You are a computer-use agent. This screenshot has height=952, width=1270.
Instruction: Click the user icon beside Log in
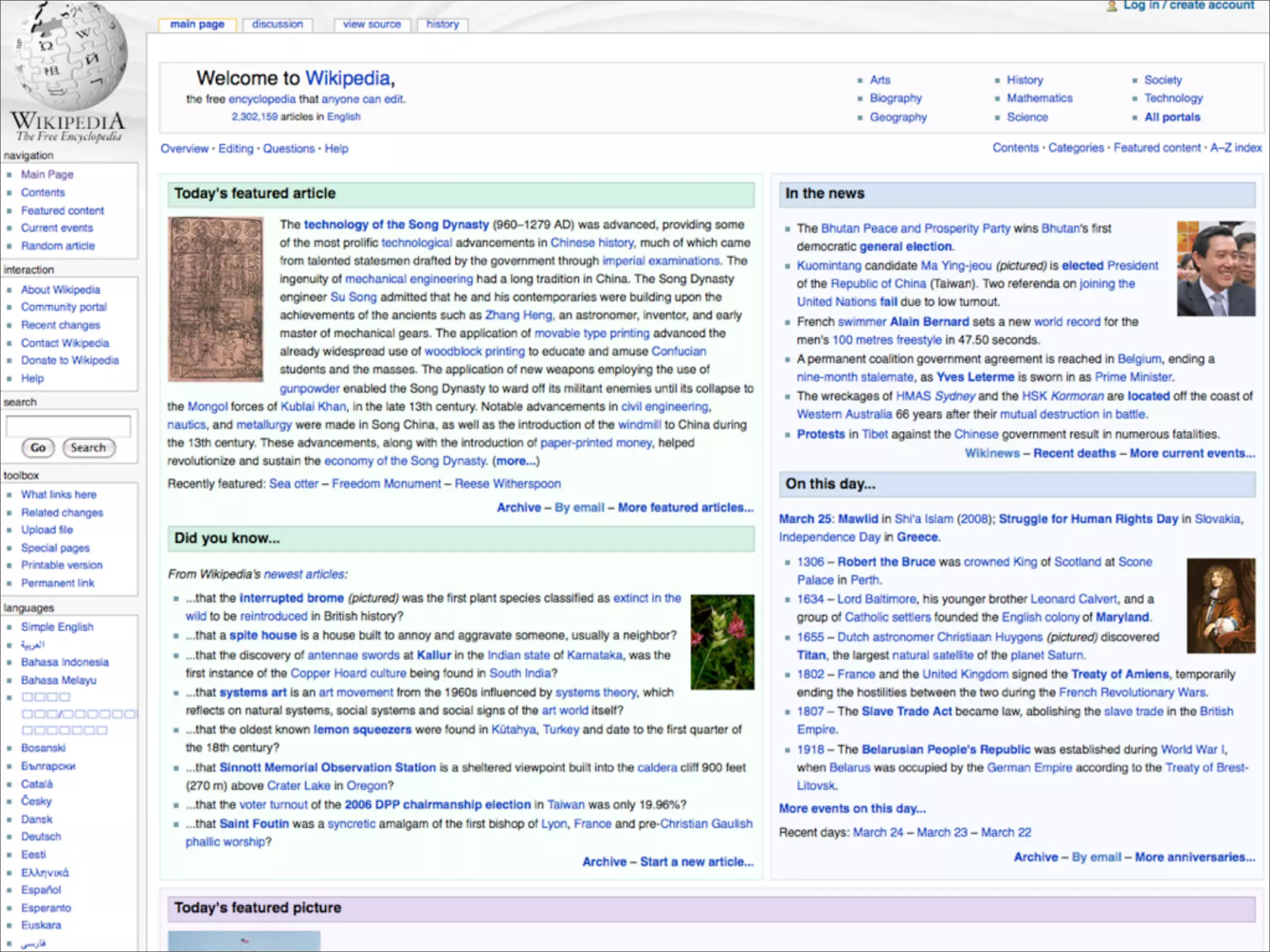(1111, 6)
